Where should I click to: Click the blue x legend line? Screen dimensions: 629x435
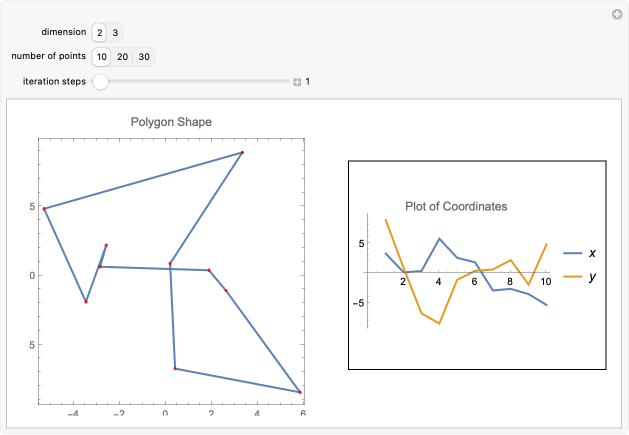pos(572,253)
